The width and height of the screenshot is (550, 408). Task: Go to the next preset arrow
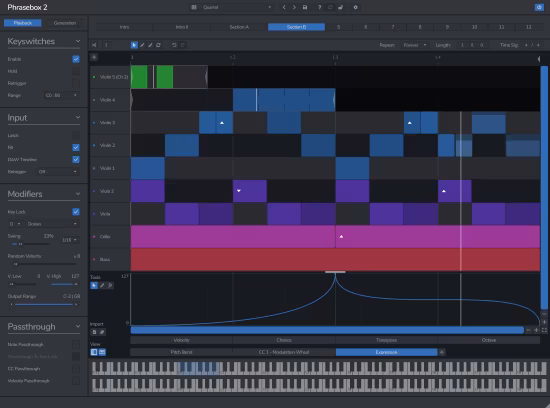(x=294, y=7)
